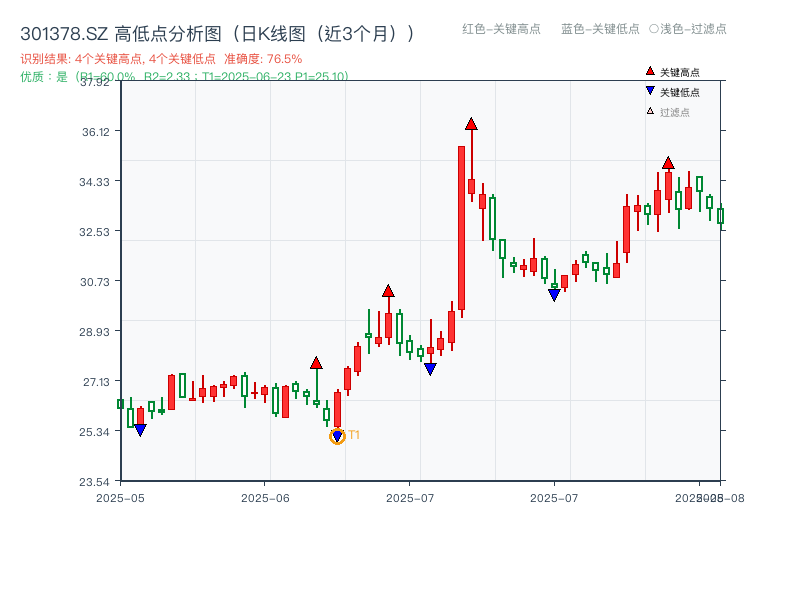
Task: Click the red triangle marker above the mid-June candle
Action: point(316,364)
